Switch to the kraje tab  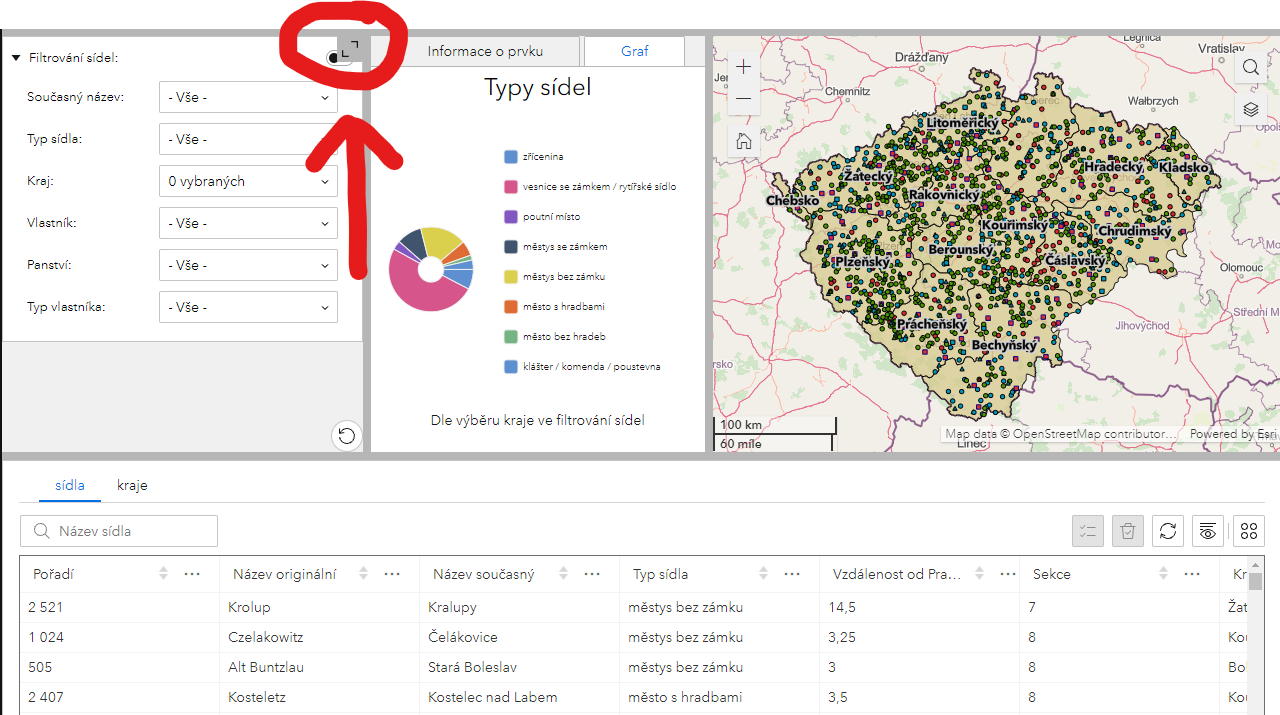pos(132,485)
